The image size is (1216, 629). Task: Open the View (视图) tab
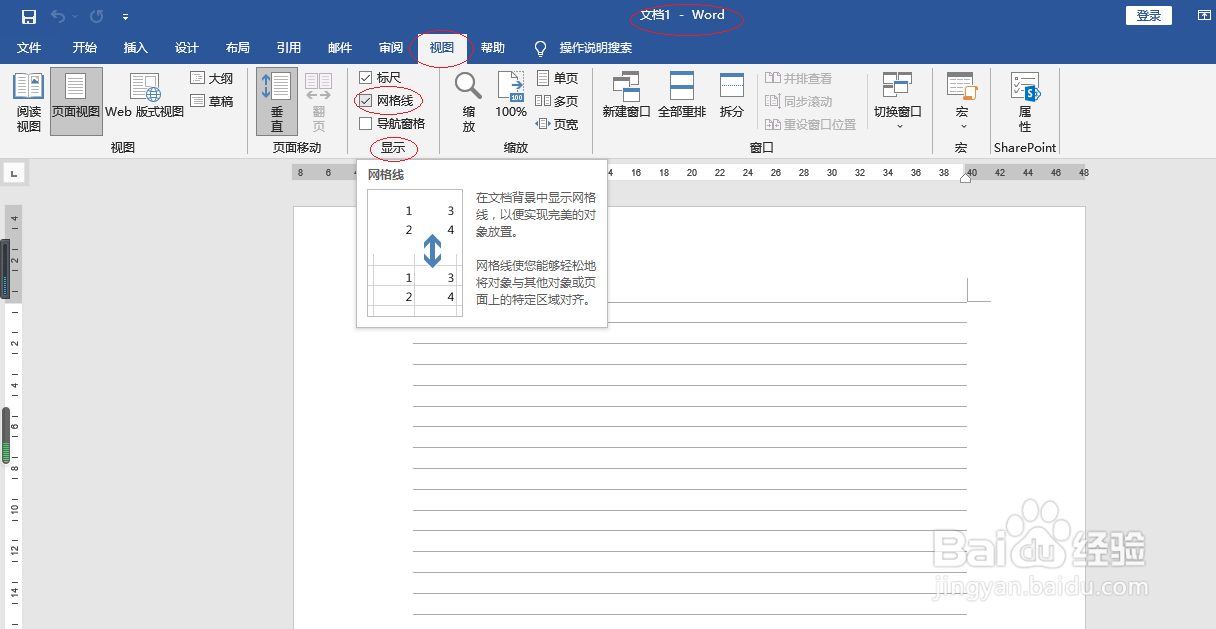442,47
